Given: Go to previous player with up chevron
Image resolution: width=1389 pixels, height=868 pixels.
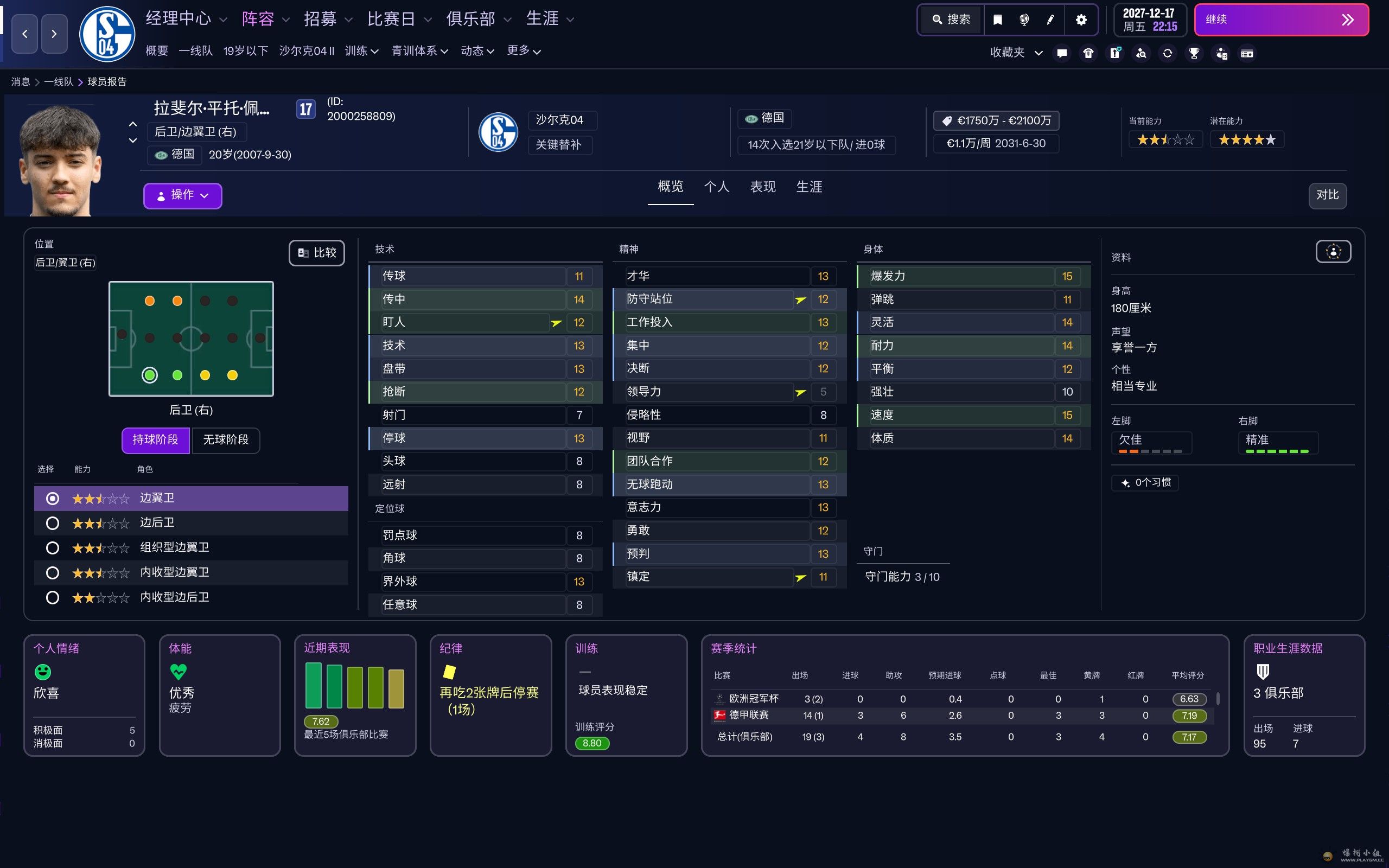Looking at the screenshot, I should tap(132, 124).
